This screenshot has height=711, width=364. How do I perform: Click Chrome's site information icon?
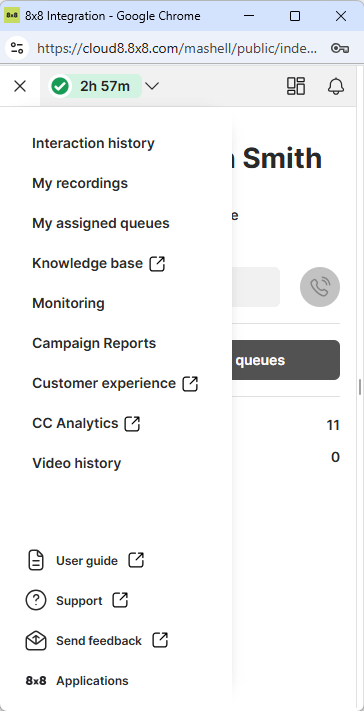tap(17, 48)
